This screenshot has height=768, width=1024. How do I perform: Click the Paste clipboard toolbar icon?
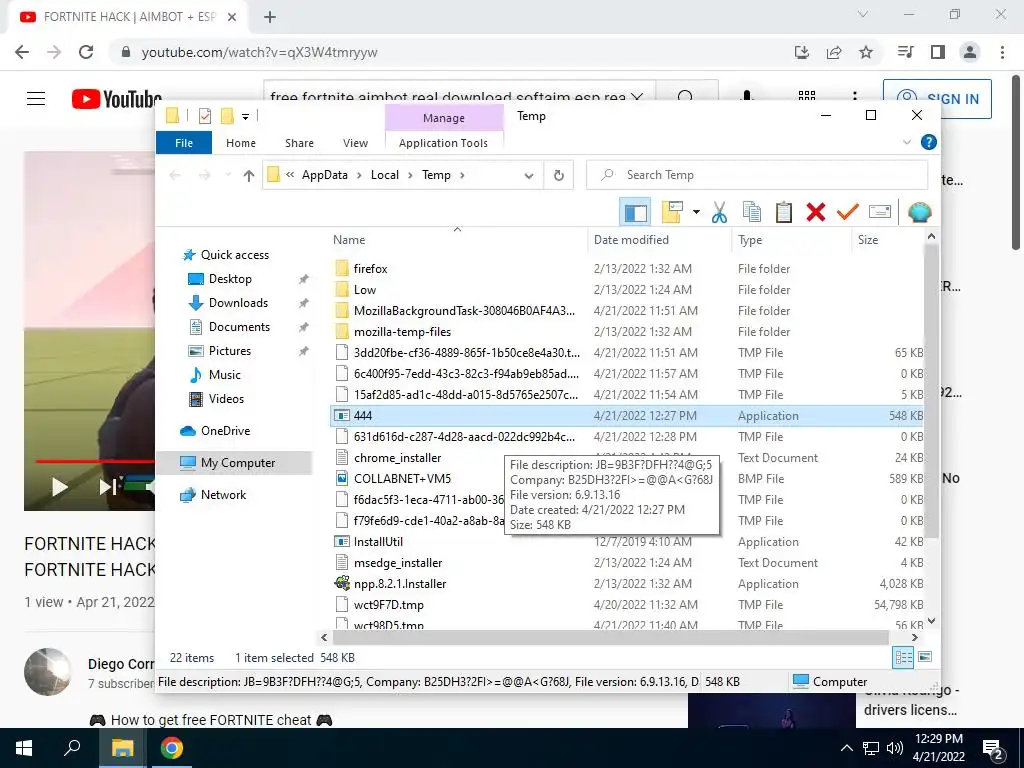point(784,212)
